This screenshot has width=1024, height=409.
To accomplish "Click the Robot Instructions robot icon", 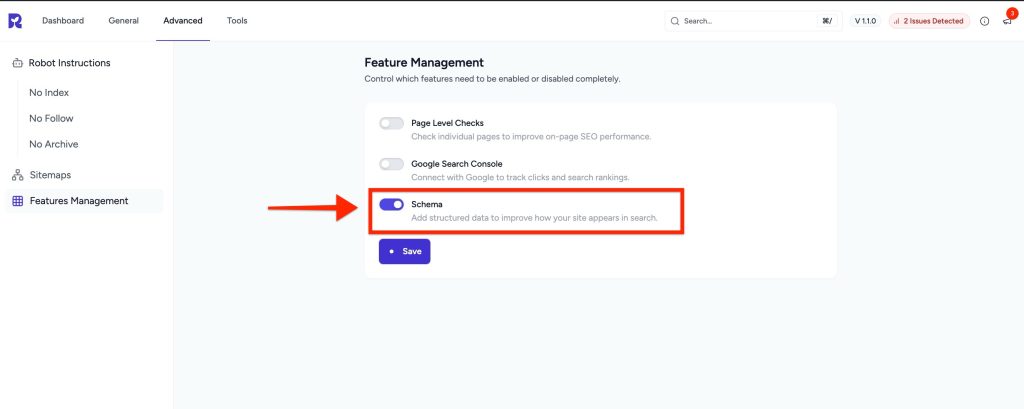I will coord(18,63).
